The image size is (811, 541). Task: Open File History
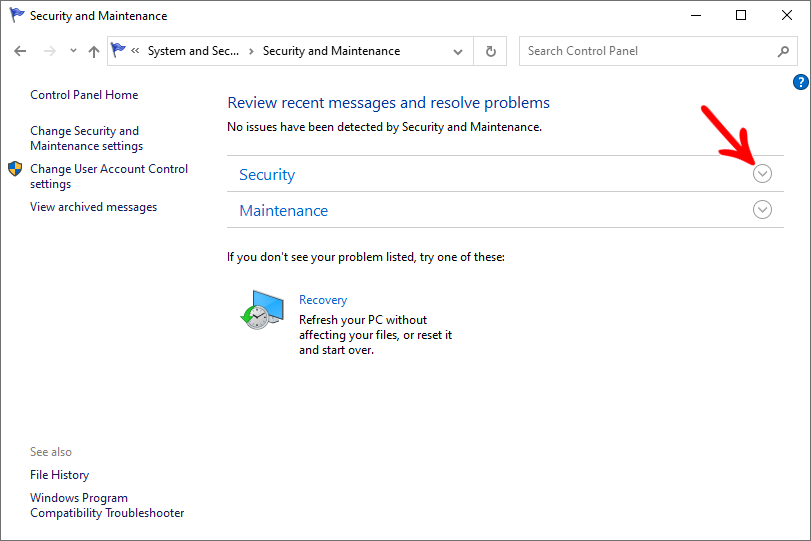pos(59,475)
